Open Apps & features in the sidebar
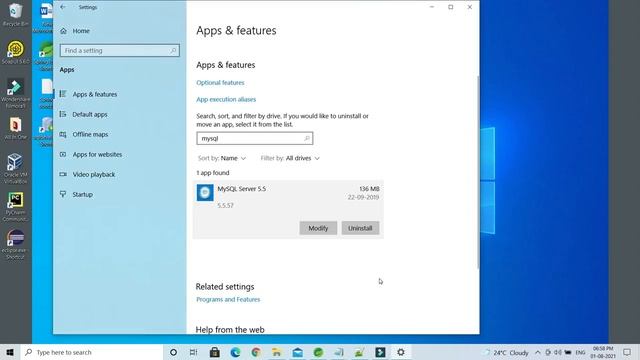 click(x=95, y=94)
